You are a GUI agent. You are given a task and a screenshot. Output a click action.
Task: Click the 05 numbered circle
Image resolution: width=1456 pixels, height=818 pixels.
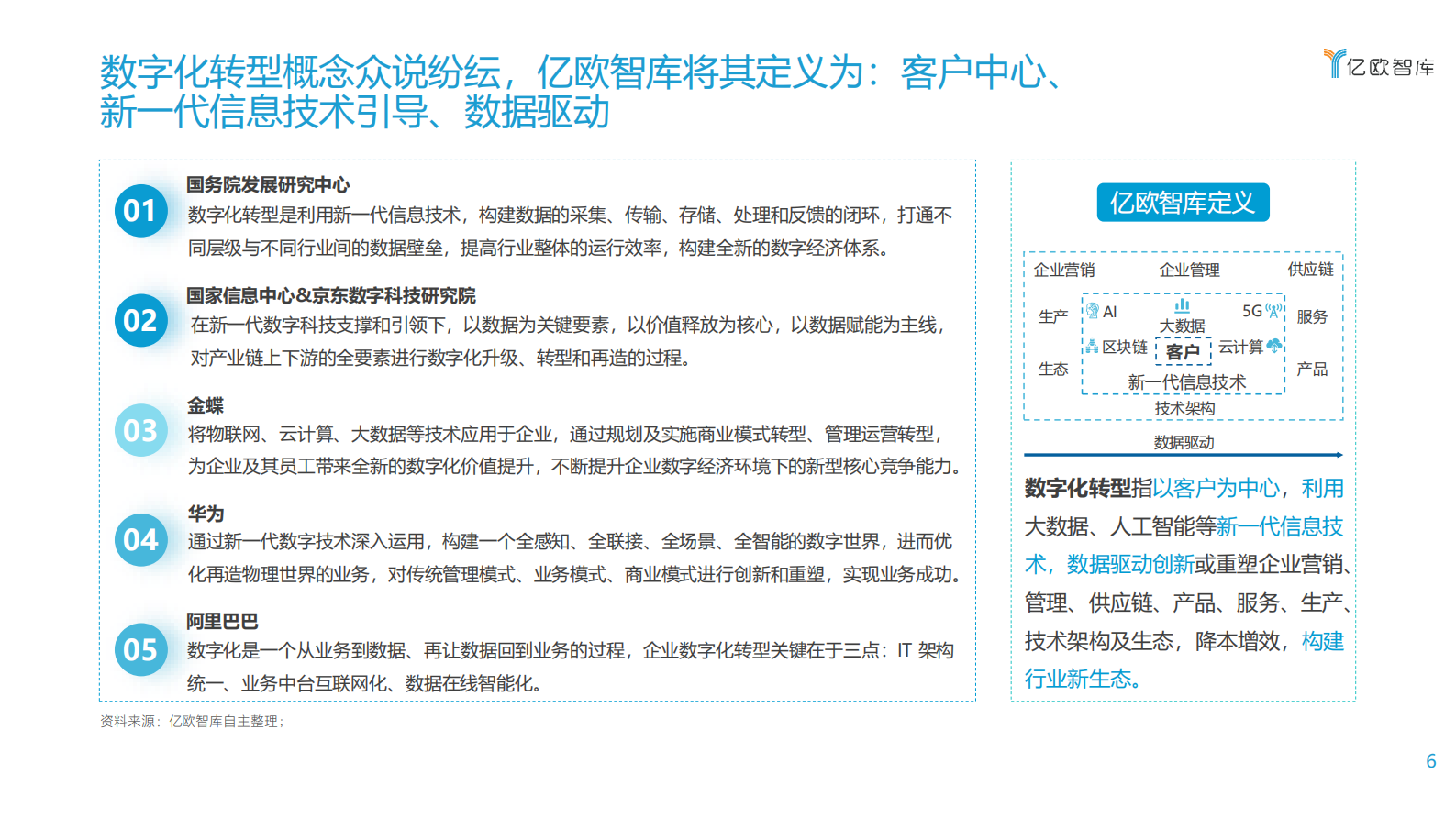coord(140,649)
